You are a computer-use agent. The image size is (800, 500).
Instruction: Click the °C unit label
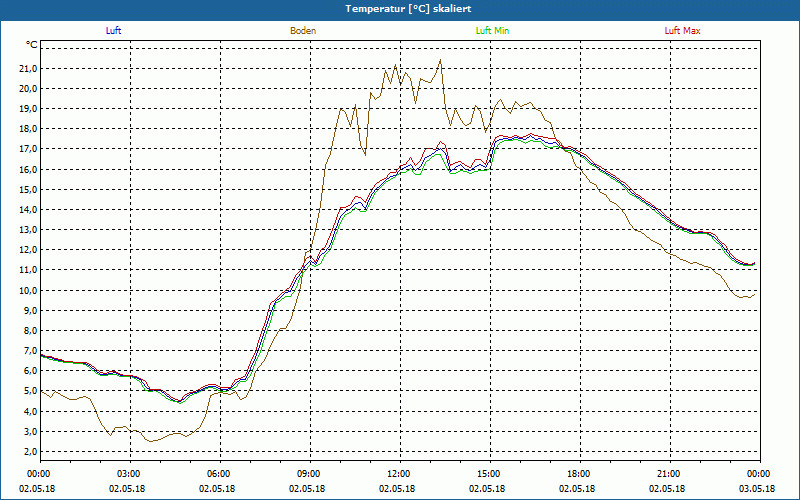tap(32, 45)
